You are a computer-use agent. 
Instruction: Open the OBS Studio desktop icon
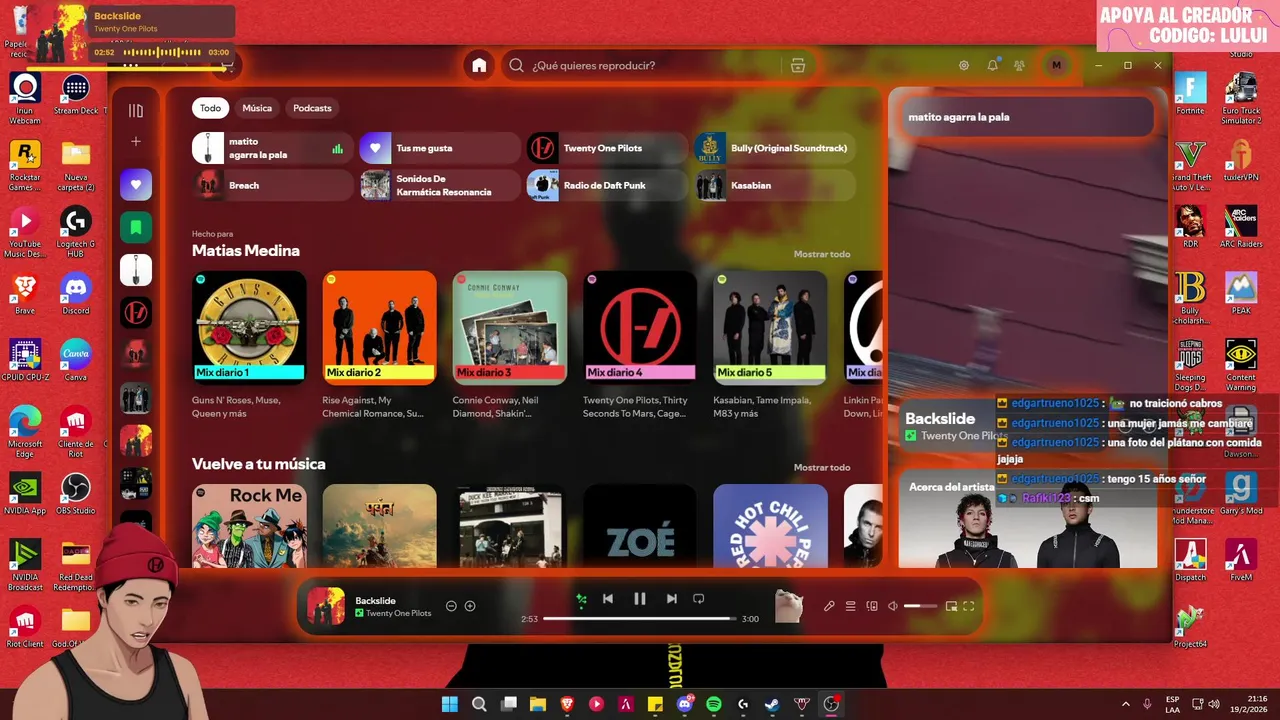(75, 496)
